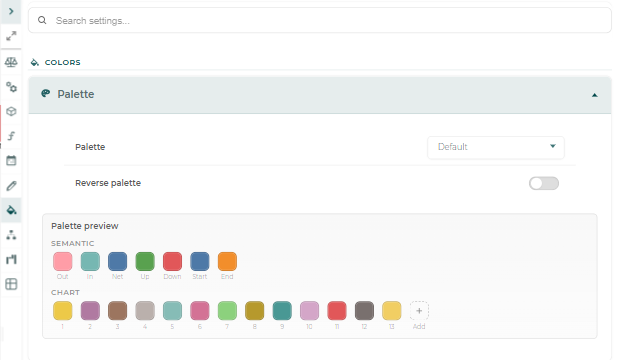Select the paint bucket Colors tab

coord(11,210)
